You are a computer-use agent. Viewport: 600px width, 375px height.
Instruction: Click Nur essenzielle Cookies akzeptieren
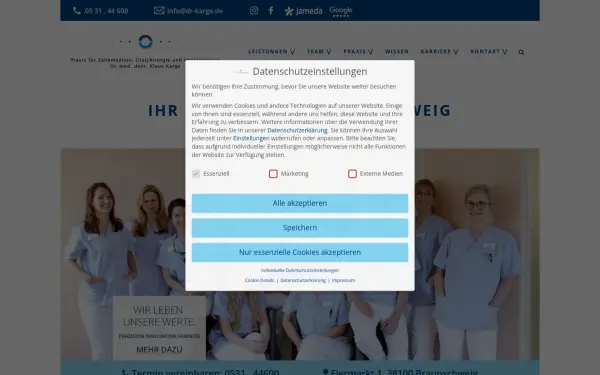click(300, 252)
